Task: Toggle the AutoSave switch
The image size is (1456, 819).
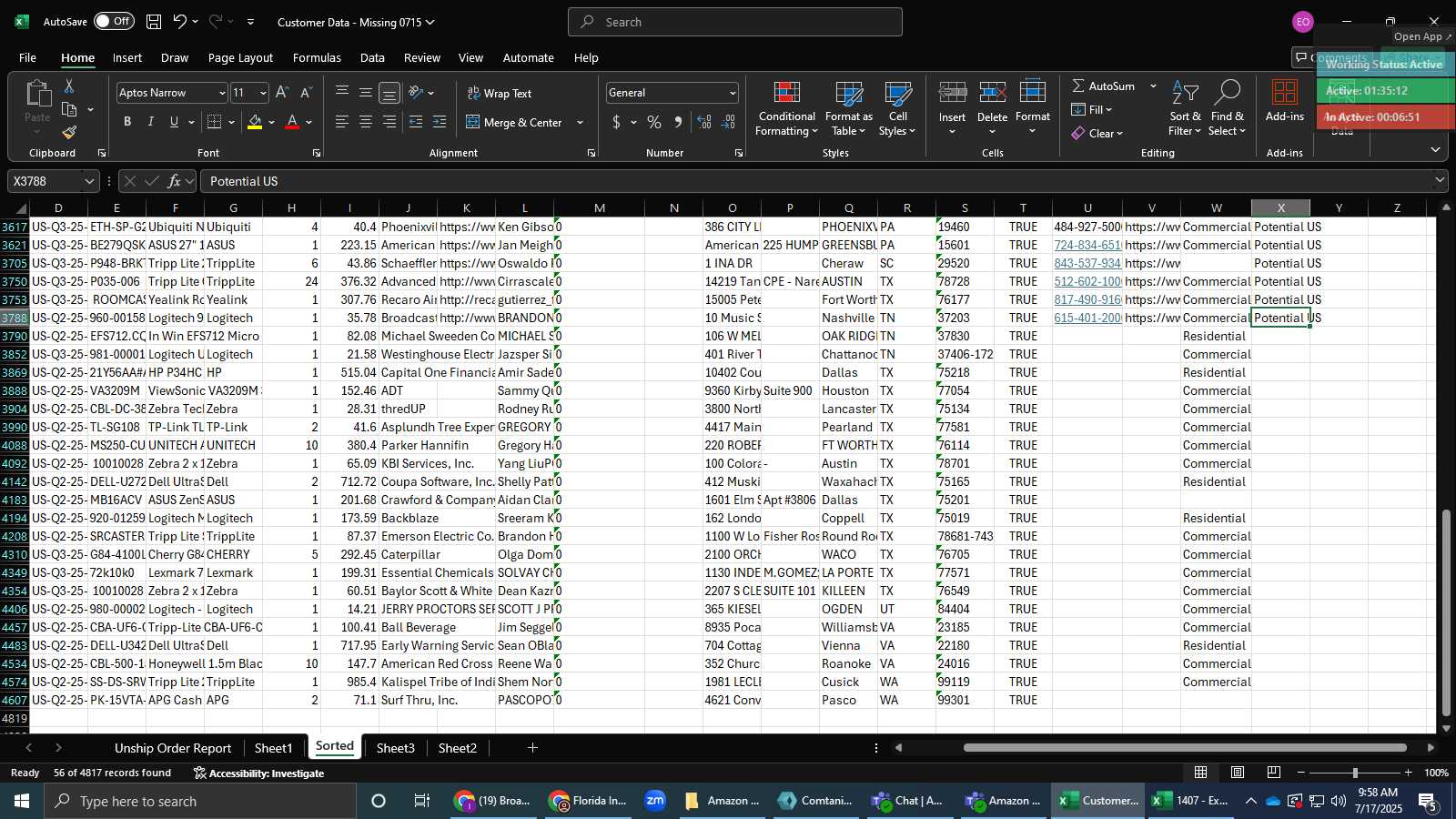Action: click(114, 21)
